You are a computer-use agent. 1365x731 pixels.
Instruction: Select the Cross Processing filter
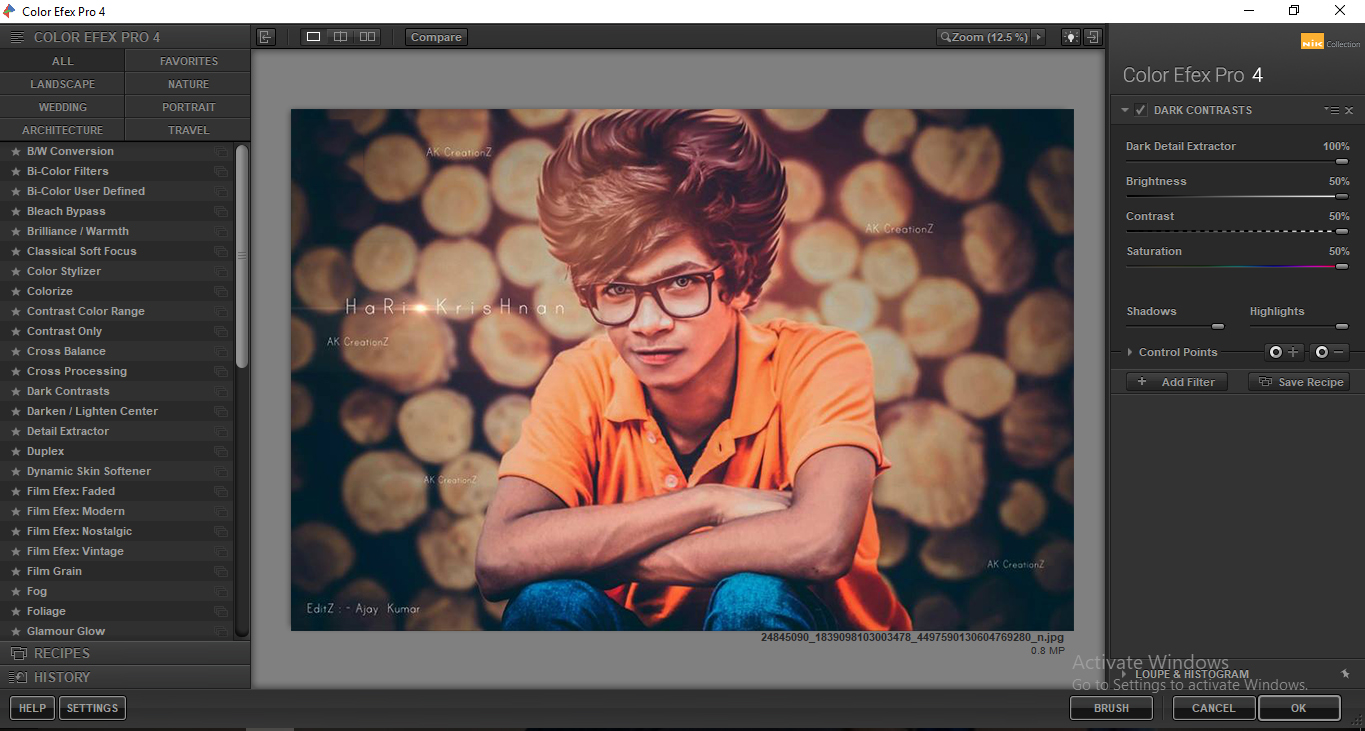(117, 372)
